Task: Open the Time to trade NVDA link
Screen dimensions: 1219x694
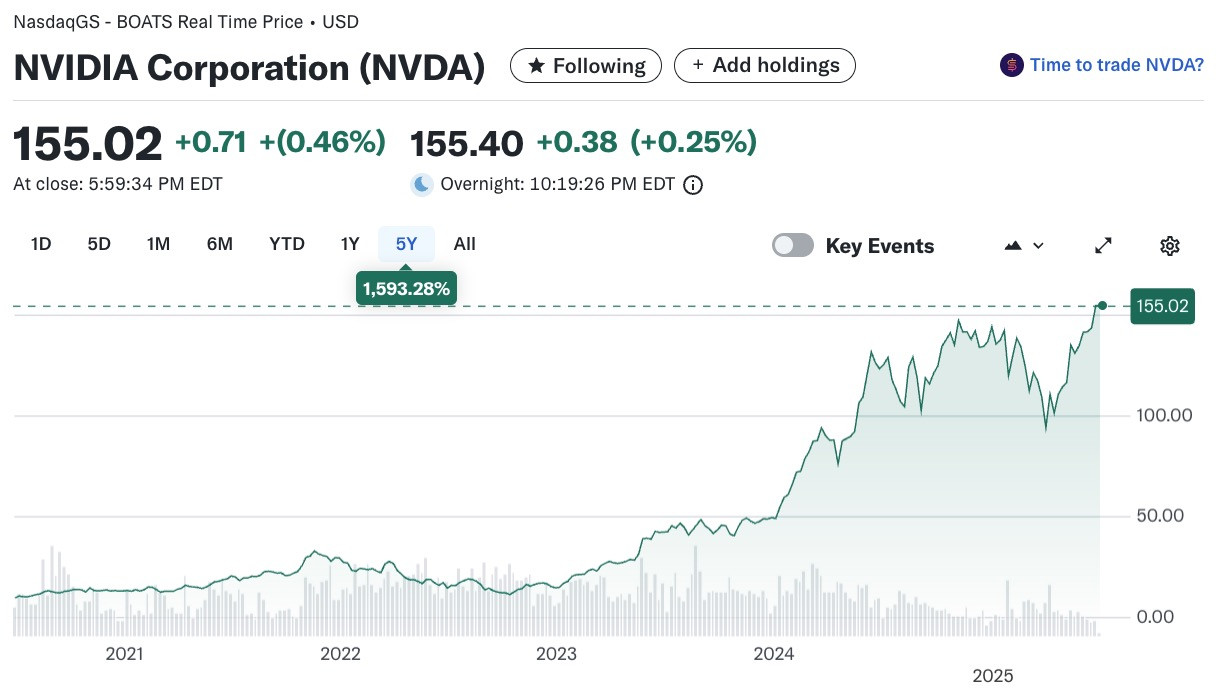Action: click(x=1116, y=65)
